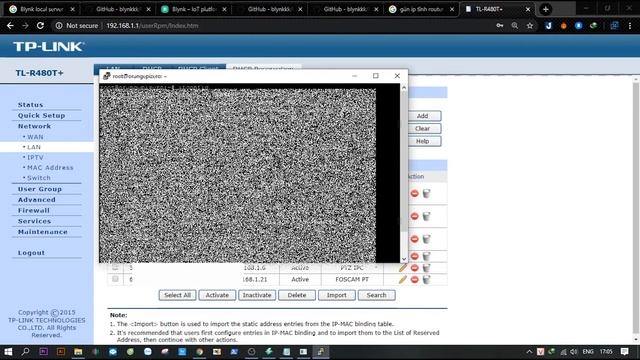Click the Import button
This screenshot has width=640, height=360.
tap(336, 295)
